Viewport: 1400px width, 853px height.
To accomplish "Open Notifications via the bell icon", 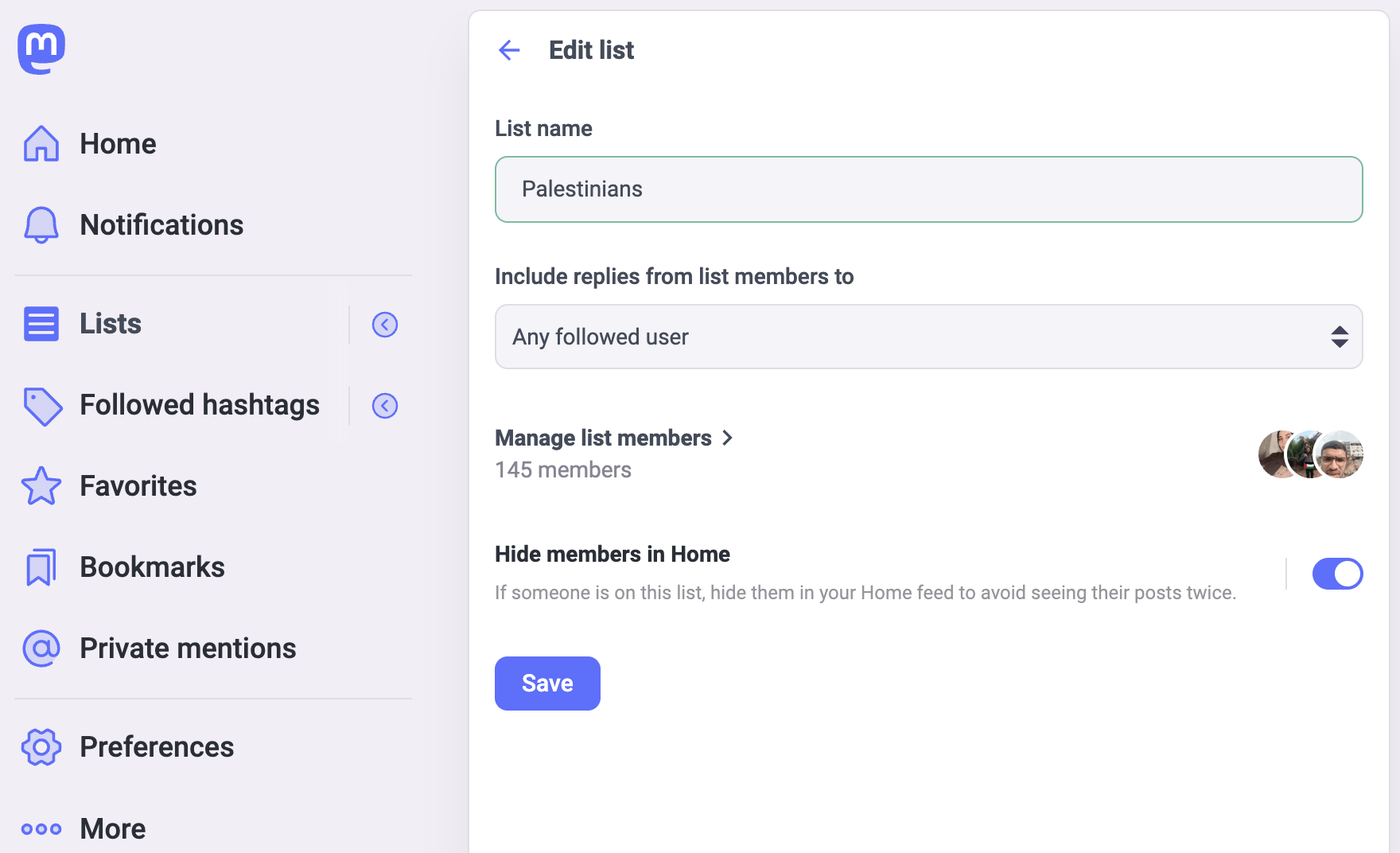I will tap(41, 225).
